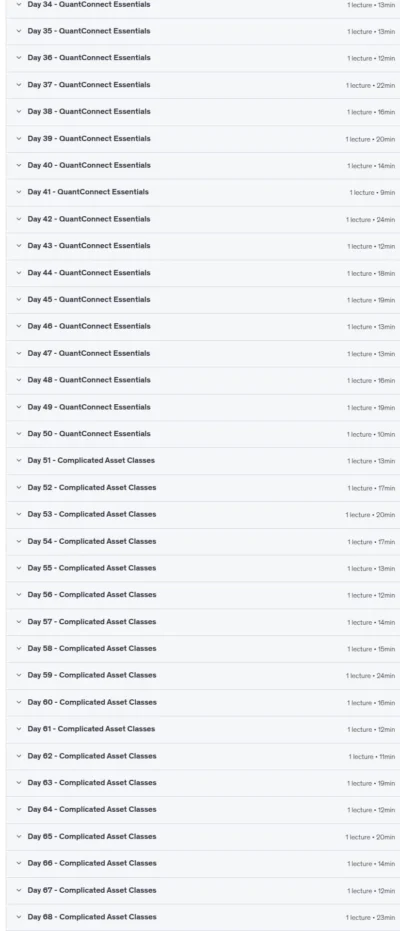Expand Day 59 Complicated Asset Classes chevron
The height and width of the screenshot is (931, 400).
(x=19, y=675)
